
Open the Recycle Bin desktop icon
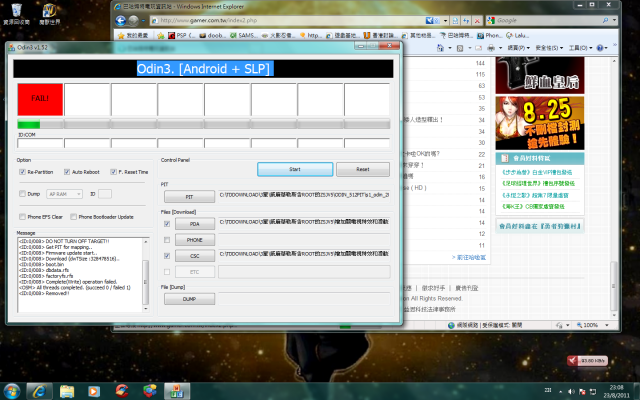pos(16,13)
